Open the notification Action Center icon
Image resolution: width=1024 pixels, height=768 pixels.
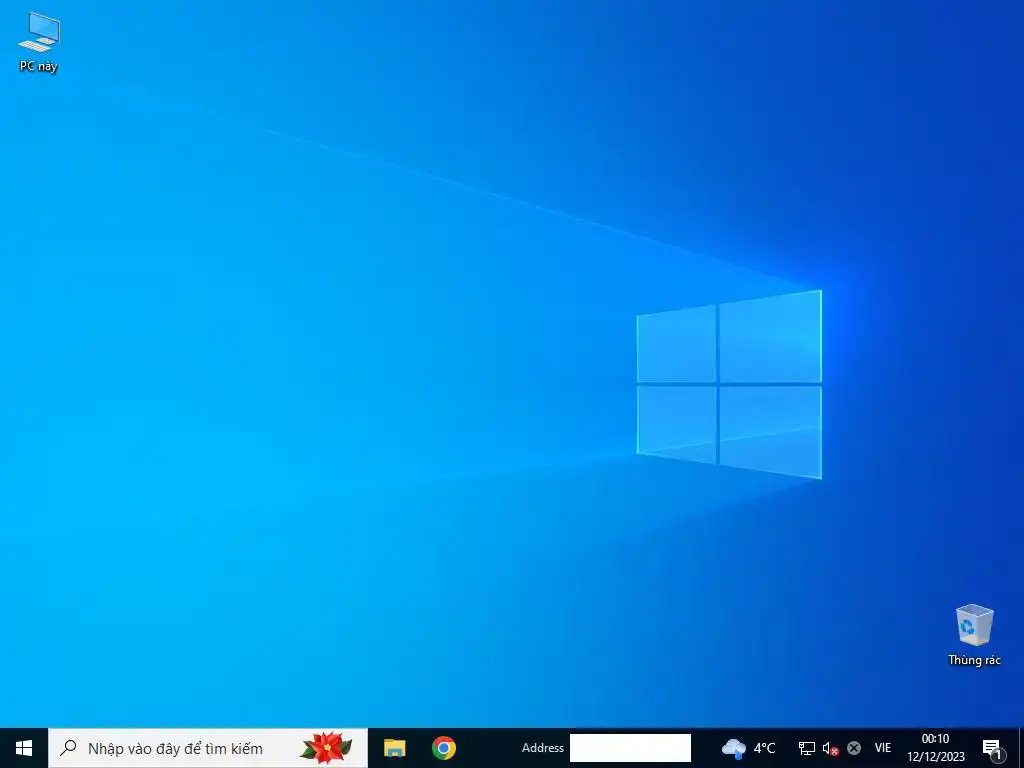pos(993,748)
